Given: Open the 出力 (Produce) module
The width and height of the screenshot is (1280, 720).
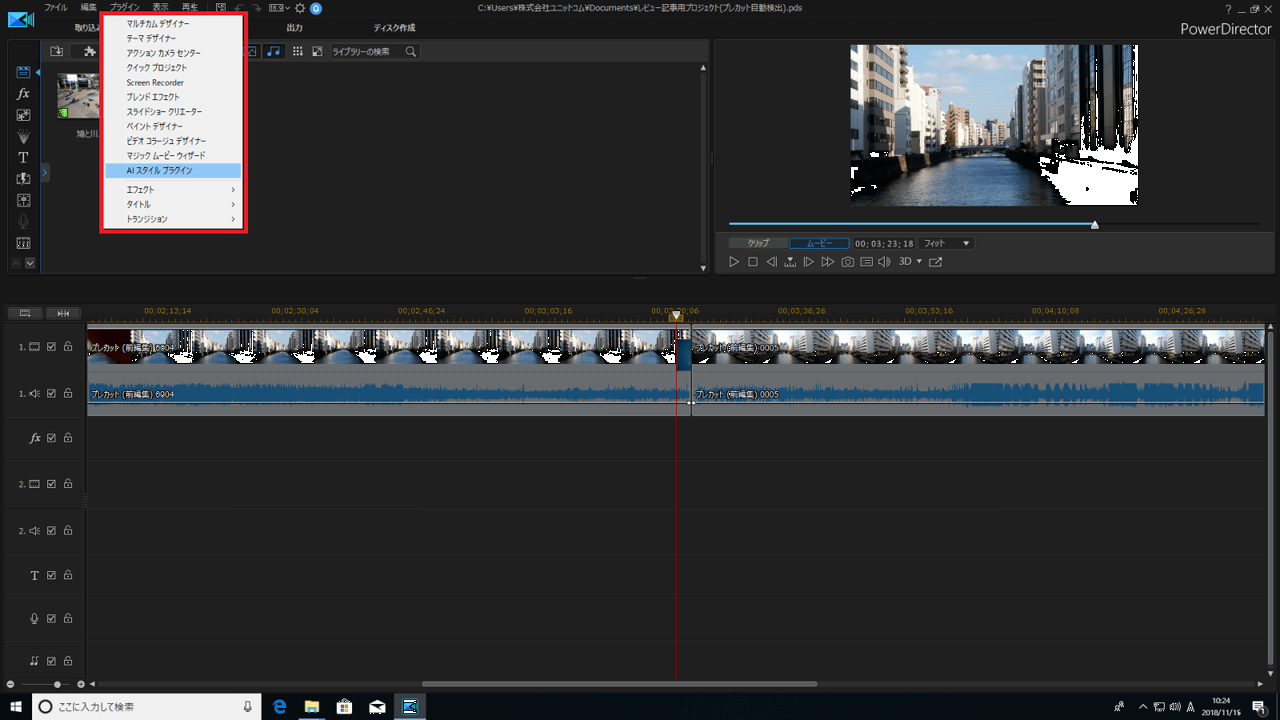Looking at the screenshot, I should click(294, 28).
